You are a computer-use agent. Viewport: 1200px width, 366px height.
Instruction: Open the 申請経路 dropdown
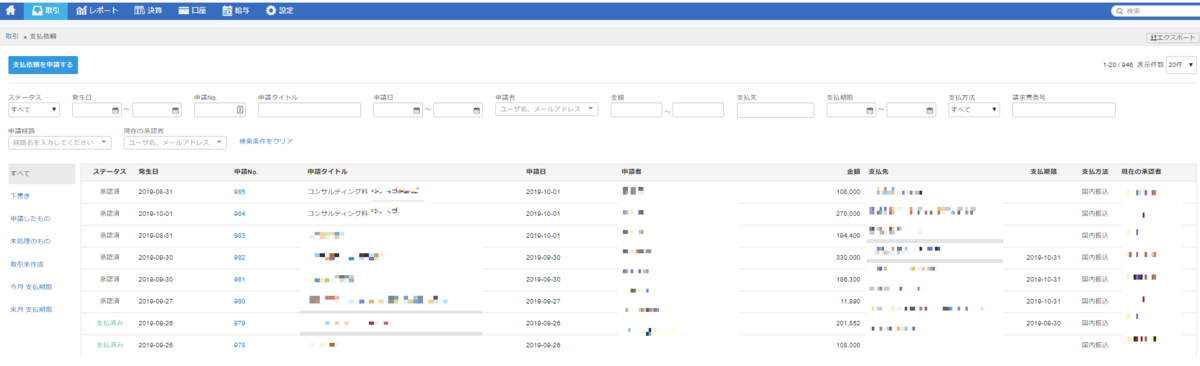point(59,142)
